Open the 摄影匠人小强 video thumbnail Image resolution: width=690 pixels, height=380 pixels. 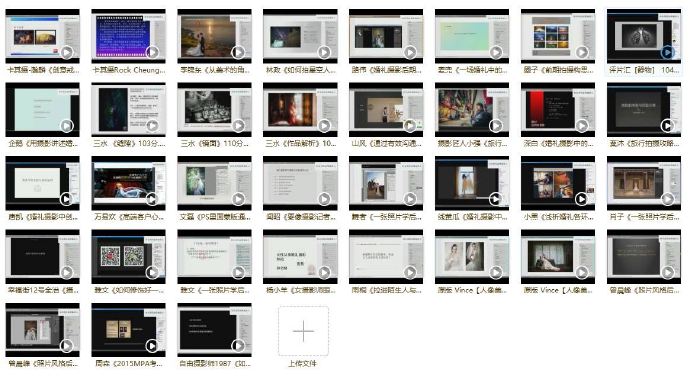[x=472, y=110]
